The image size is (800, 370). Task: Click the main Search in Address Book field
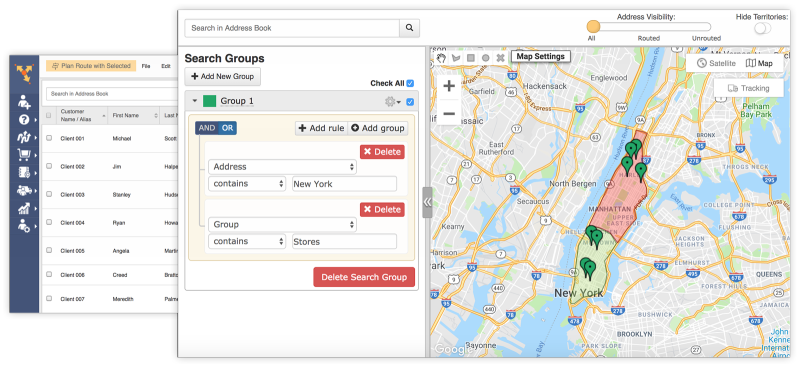pyautogui.click(x=292, y=28)
